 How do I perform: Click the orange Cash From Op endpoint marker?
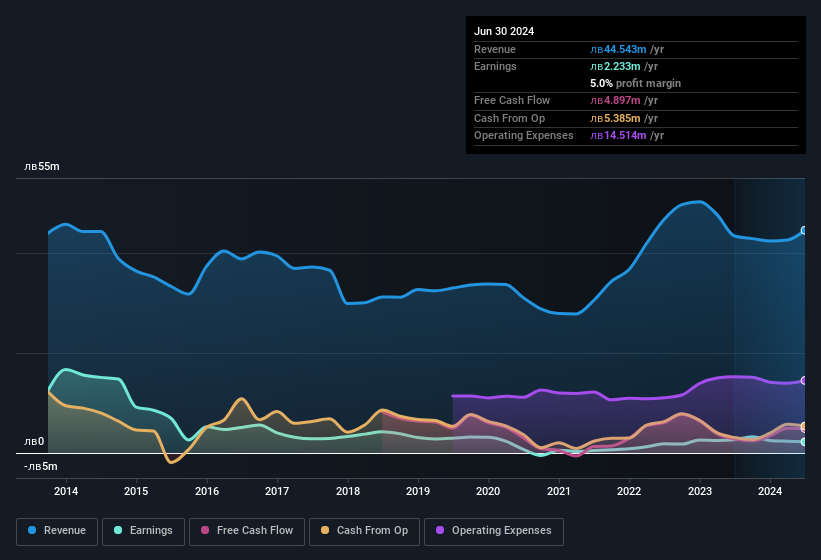click(804, 426)
